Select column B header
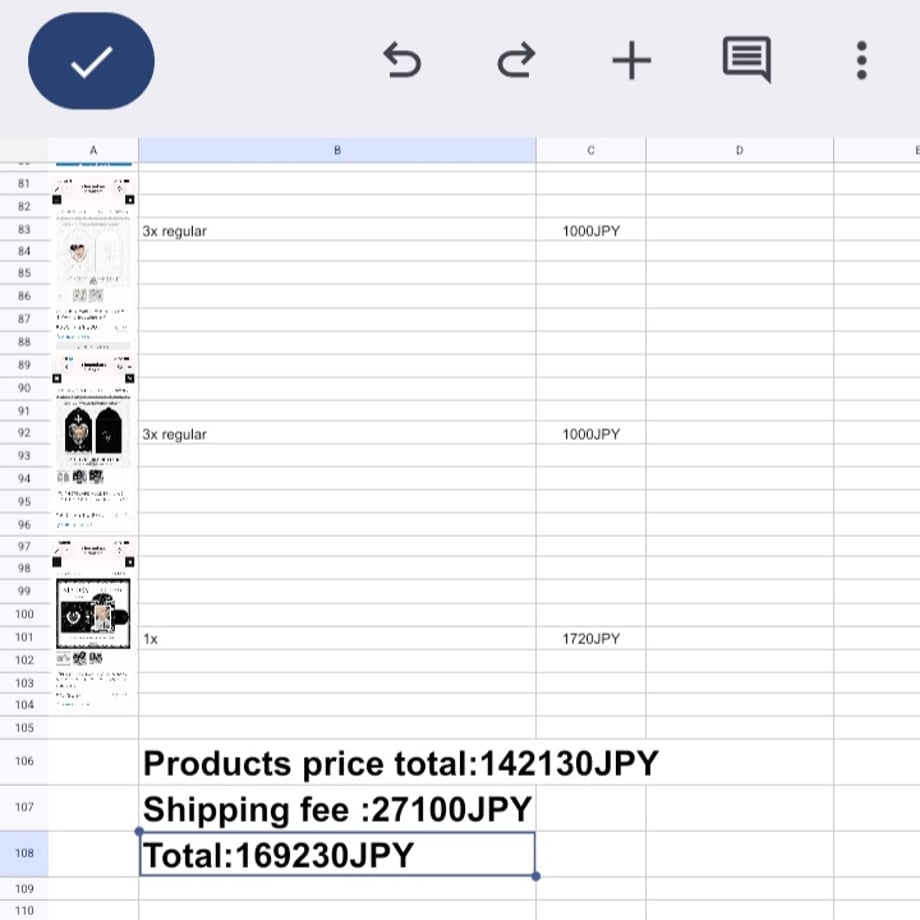920x920 pixels. 337,150
